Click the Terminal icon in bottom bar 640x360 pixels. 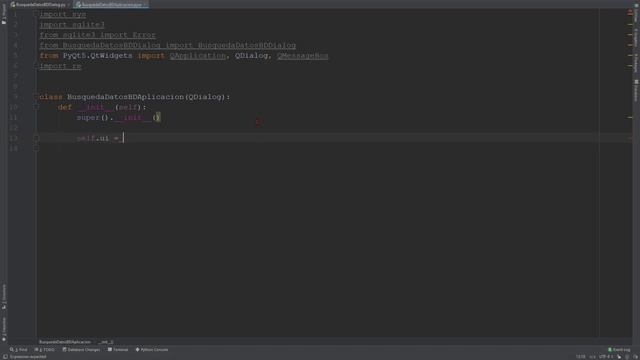[110, 350]
